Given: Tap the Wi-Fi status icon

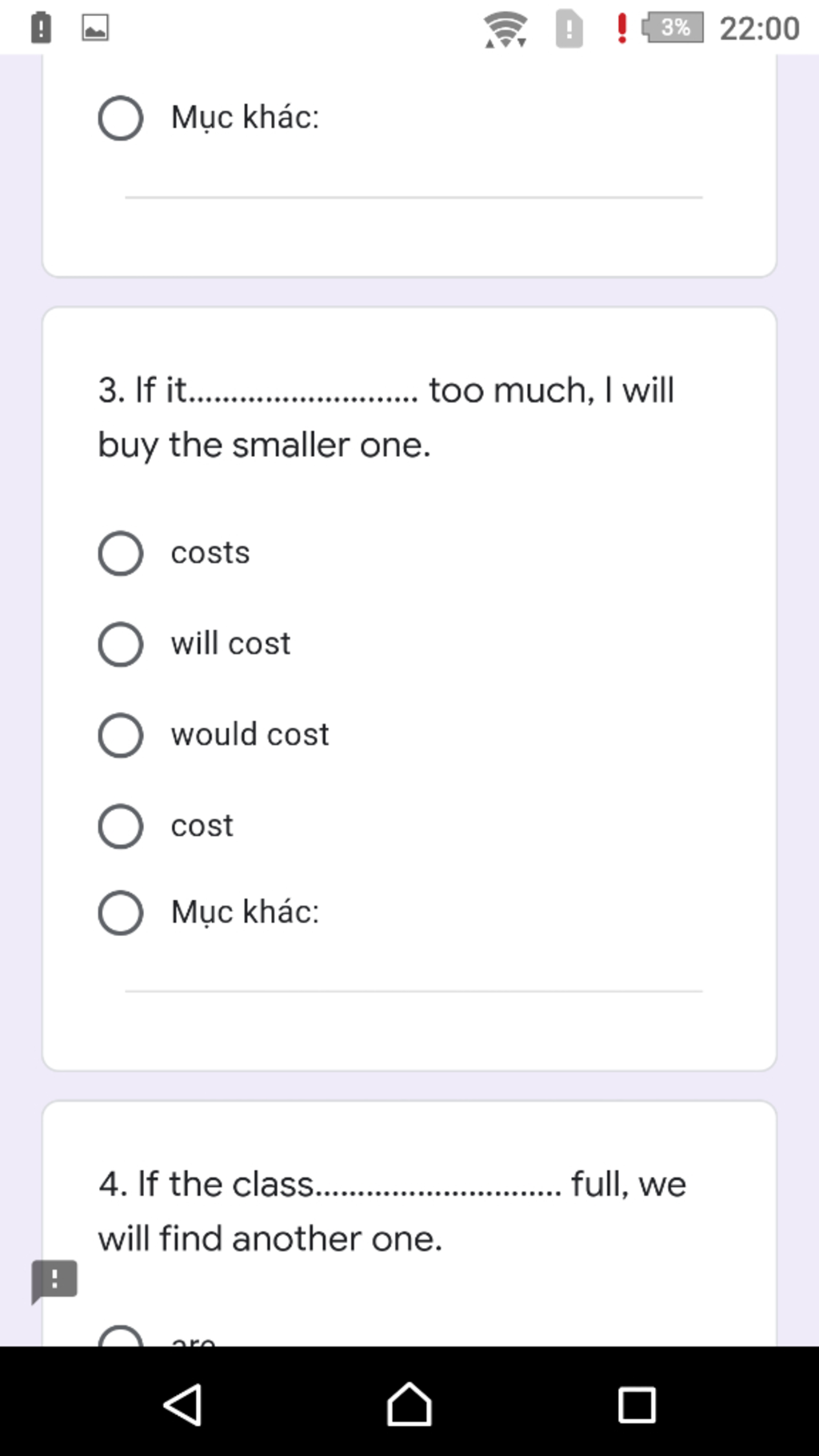Looking at the screenshot, I should [x=505, y=30].
